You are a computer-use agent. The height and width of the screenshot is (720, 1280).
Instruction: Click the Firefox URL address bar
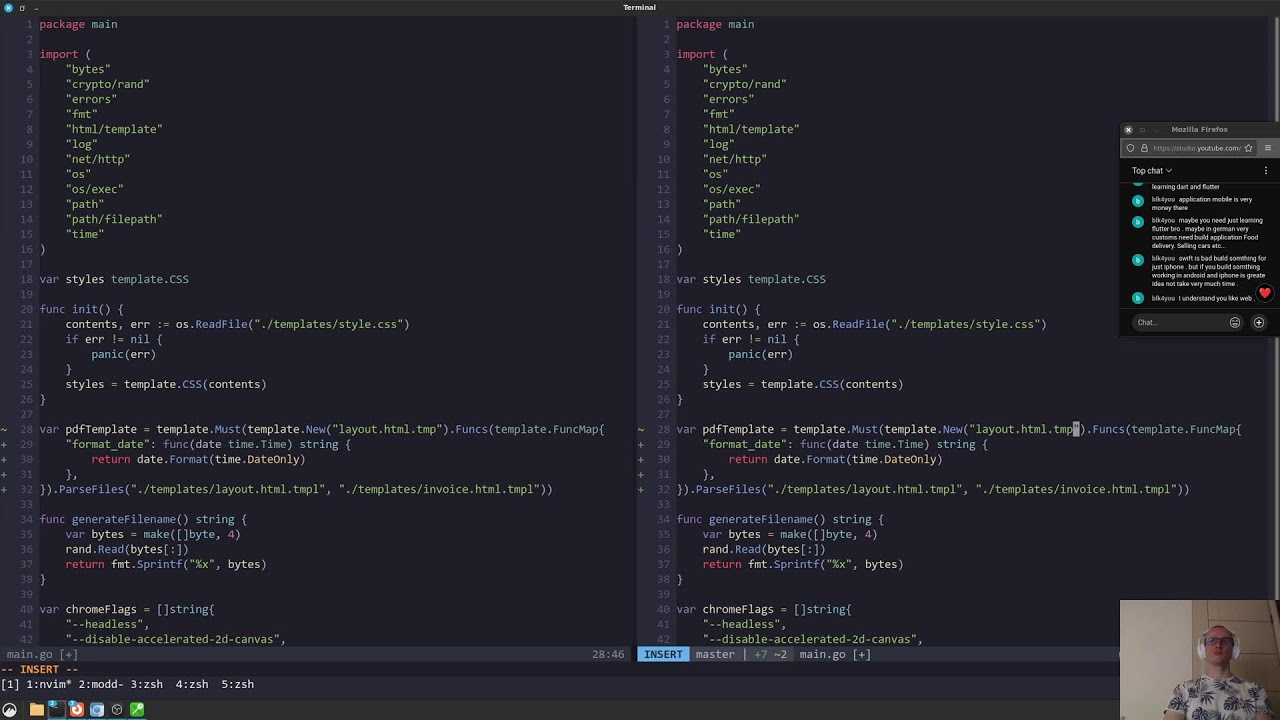(1196, 148)
